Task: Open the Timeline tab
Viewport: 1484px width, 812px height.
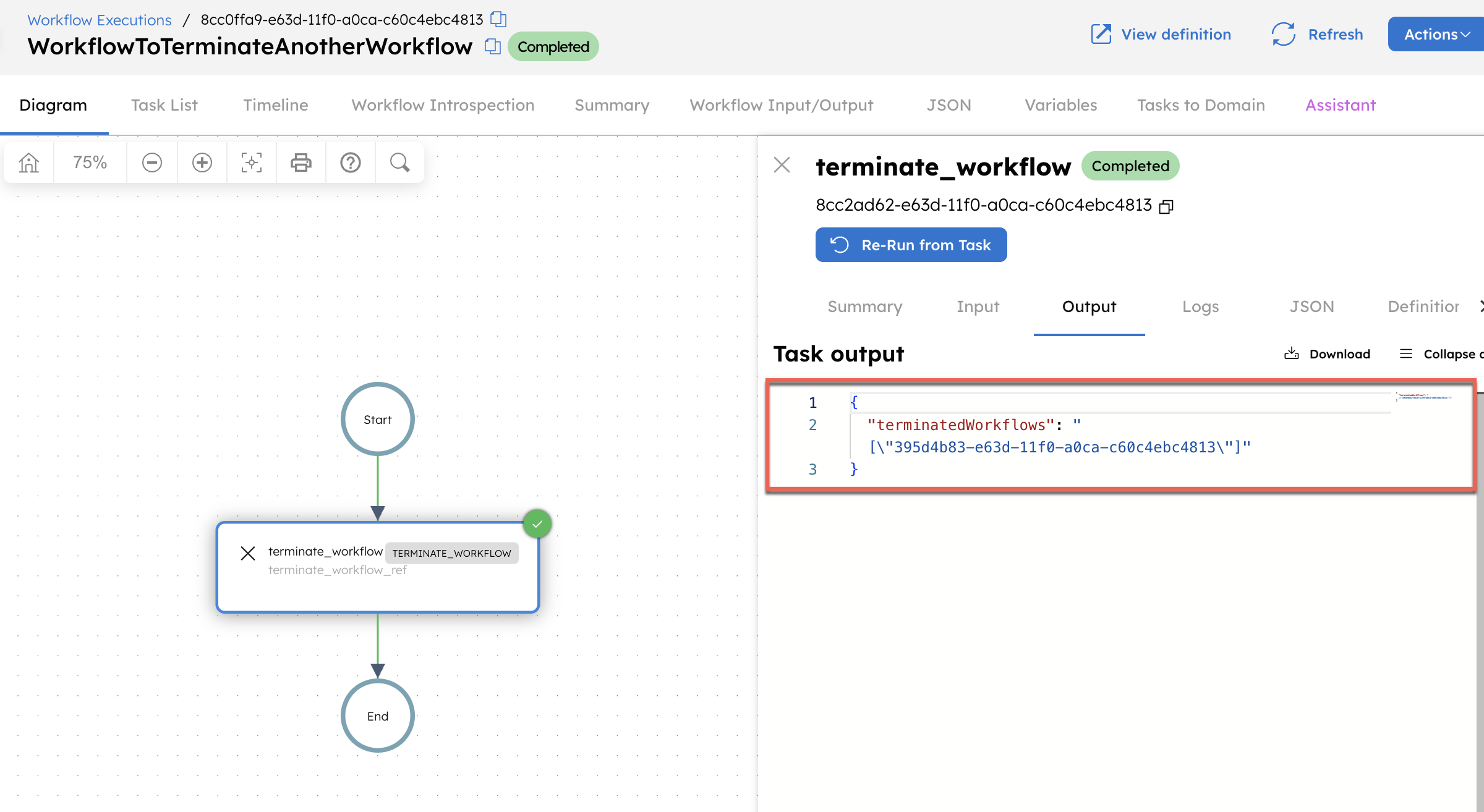Action: (x=275, y=105)
